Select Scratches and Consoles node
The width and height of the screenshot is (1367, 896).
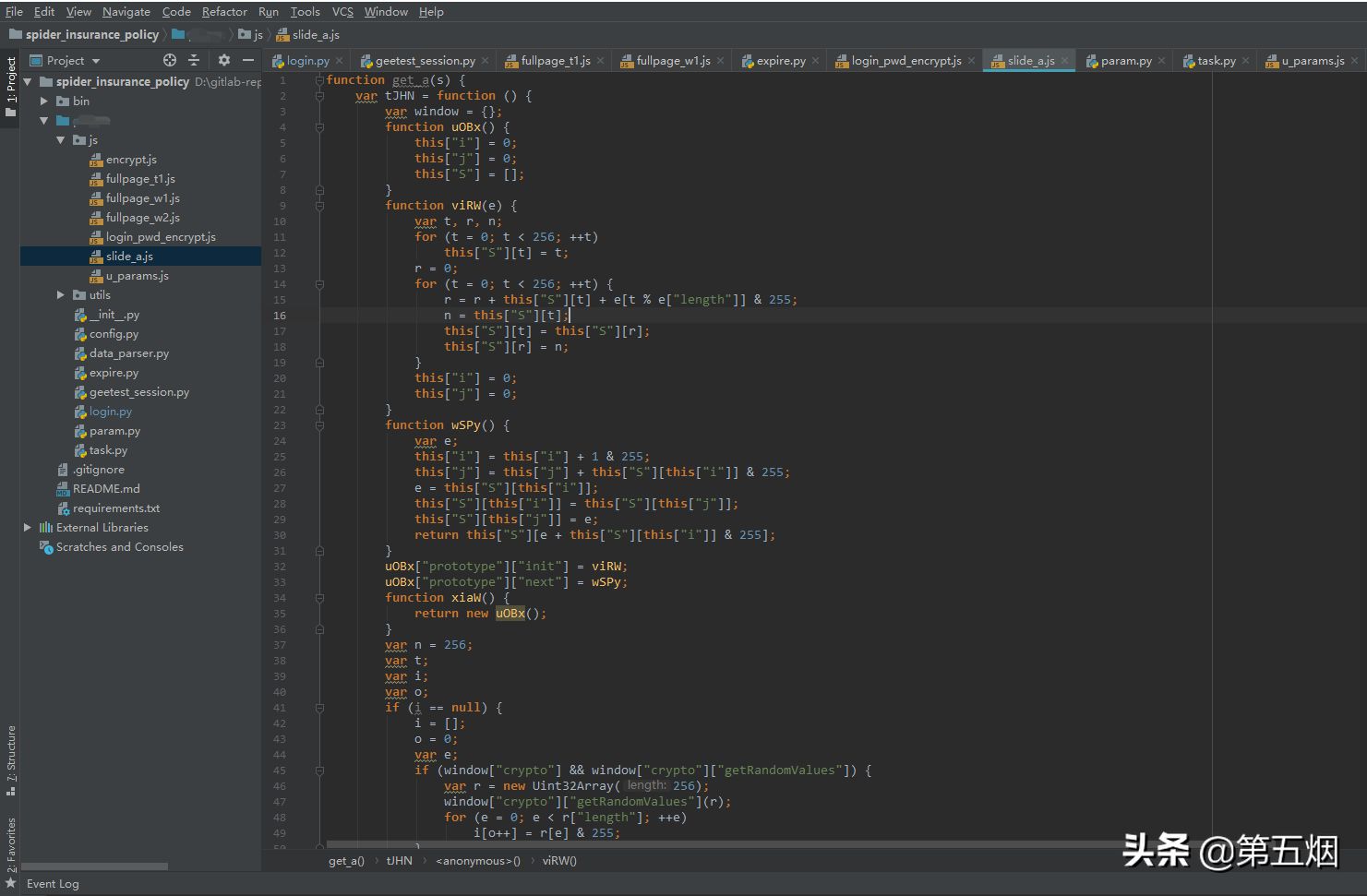coord(111,546)
